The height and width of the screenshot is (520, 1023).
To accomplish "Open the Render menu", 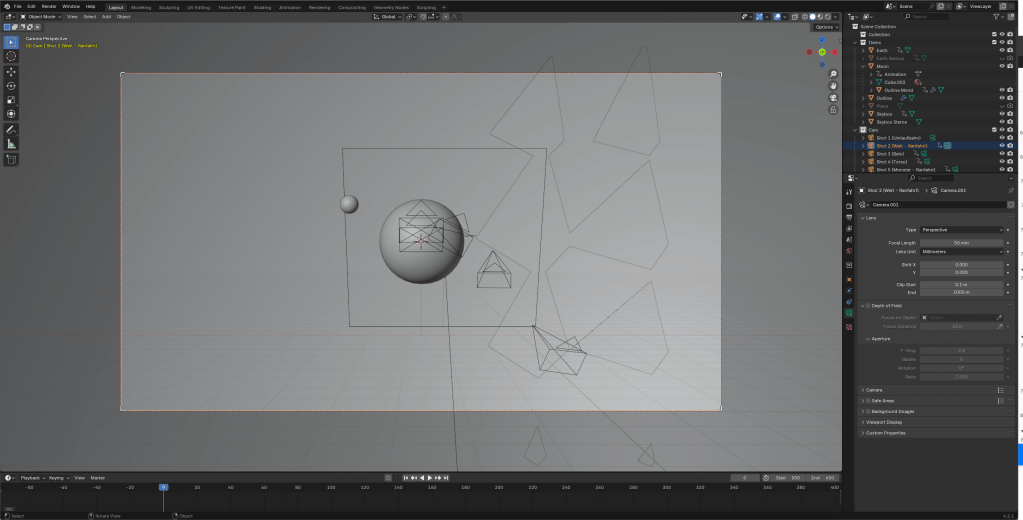I will coord(49,6).
